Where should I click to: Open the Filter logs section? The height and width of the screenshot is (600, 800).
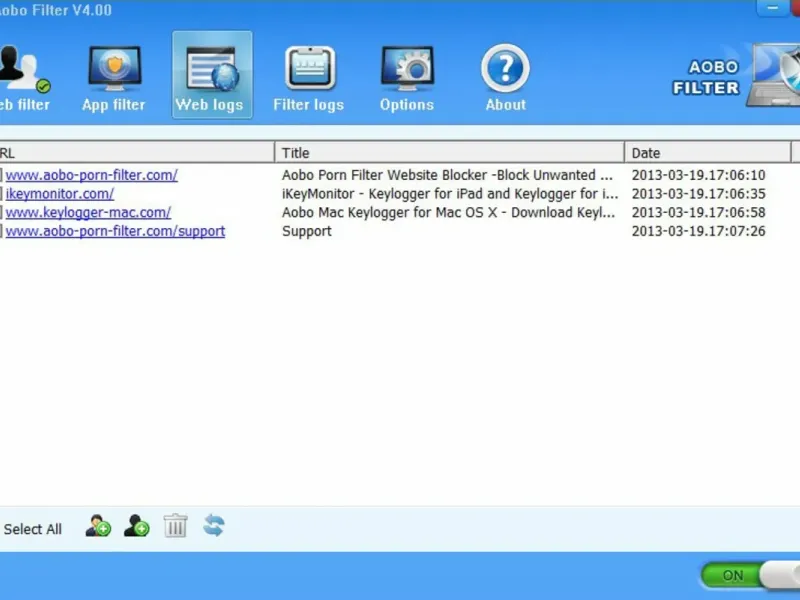point(309,77)
